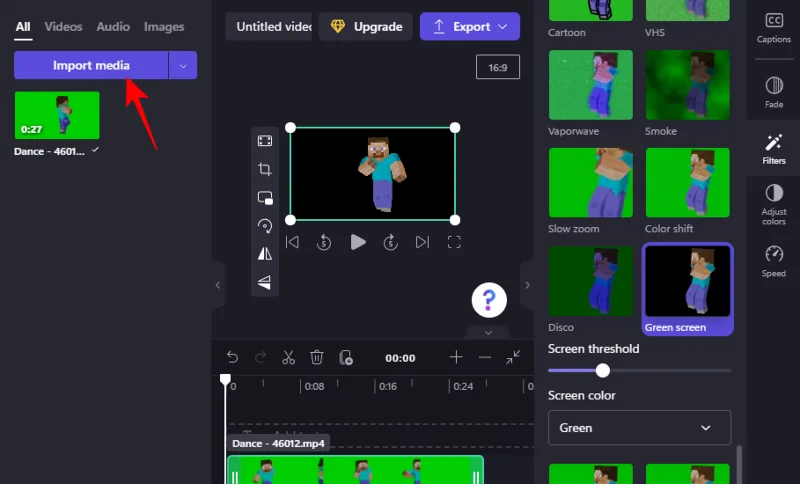
Task: Select the fit-to-frame tool icon
Action: 264,141
